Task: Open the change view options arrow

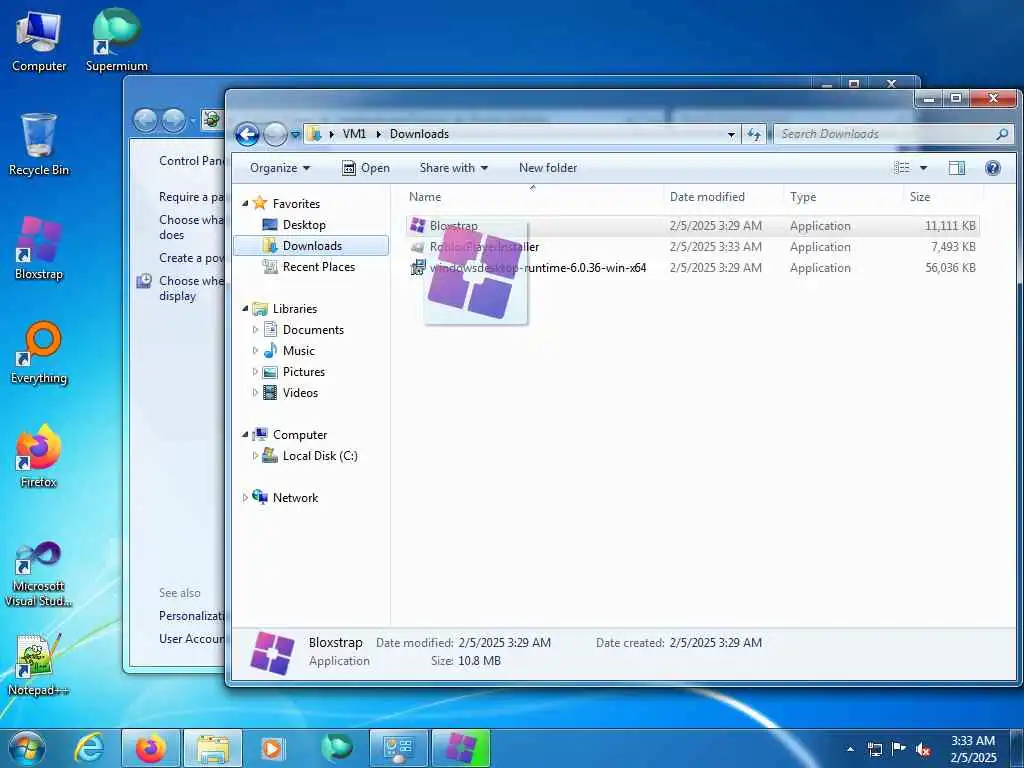Action: 923,168
